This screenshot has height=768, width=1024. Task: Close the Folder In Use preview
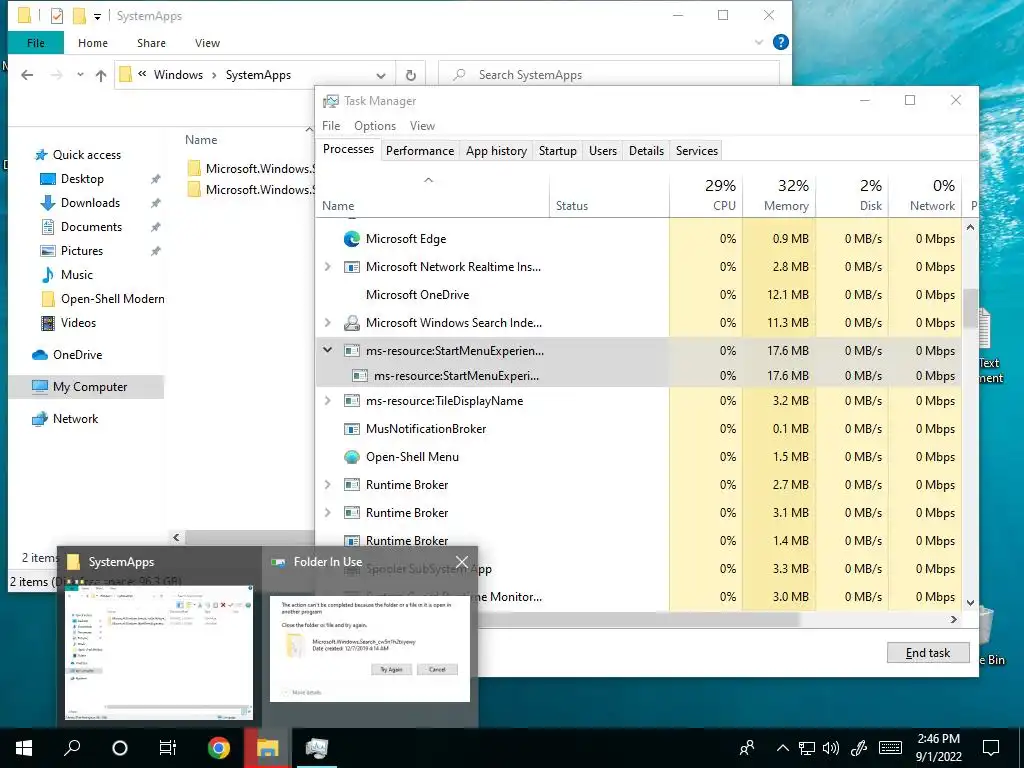pyautogui.click(x=462, y=562)
